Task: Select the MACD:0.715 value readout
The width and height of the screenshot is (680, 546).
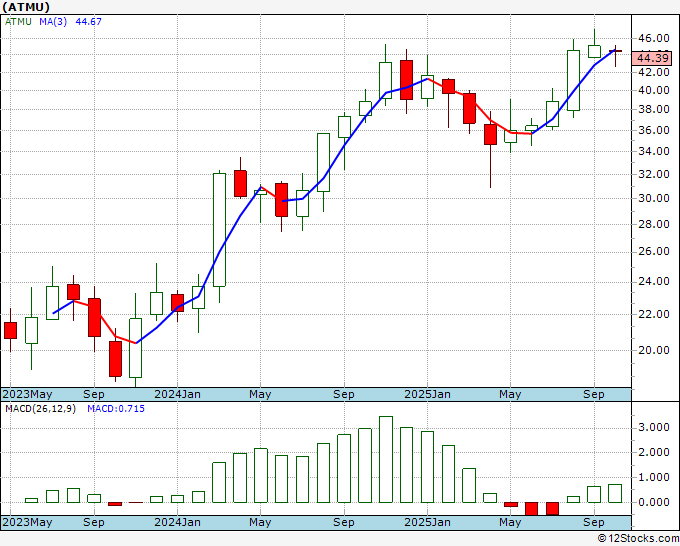Action: click(116, 409)
